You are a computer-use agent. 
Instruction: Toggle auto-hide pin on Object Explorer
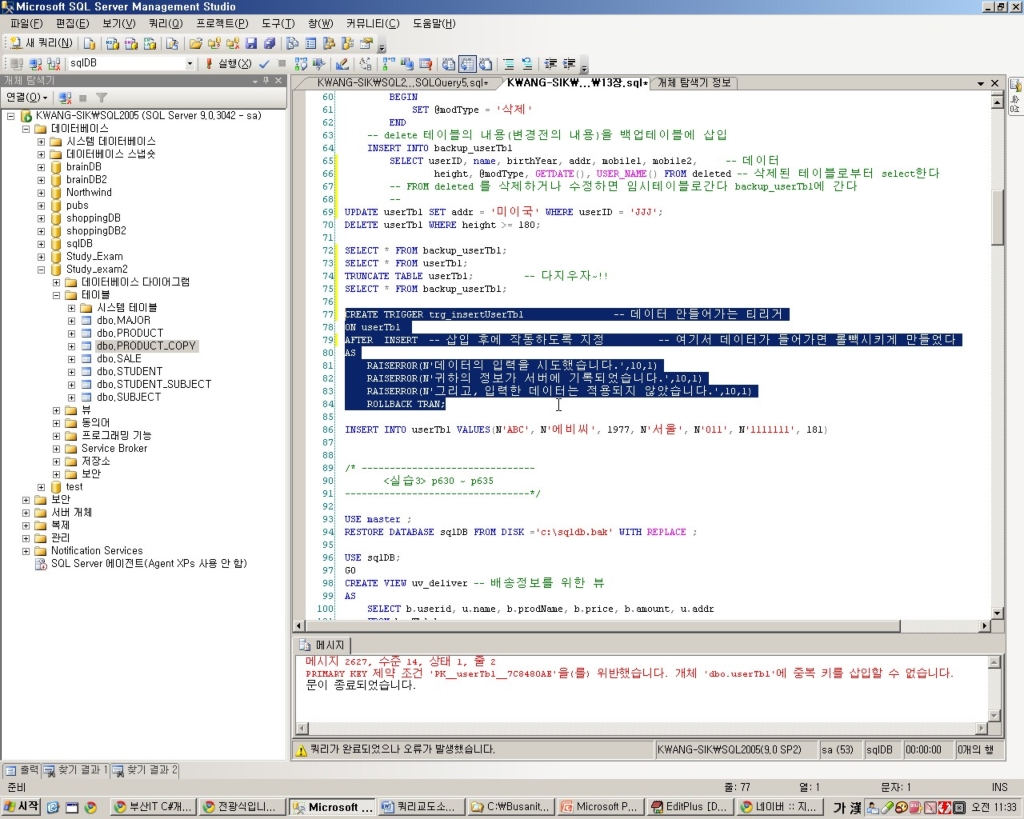click(266, 80)
